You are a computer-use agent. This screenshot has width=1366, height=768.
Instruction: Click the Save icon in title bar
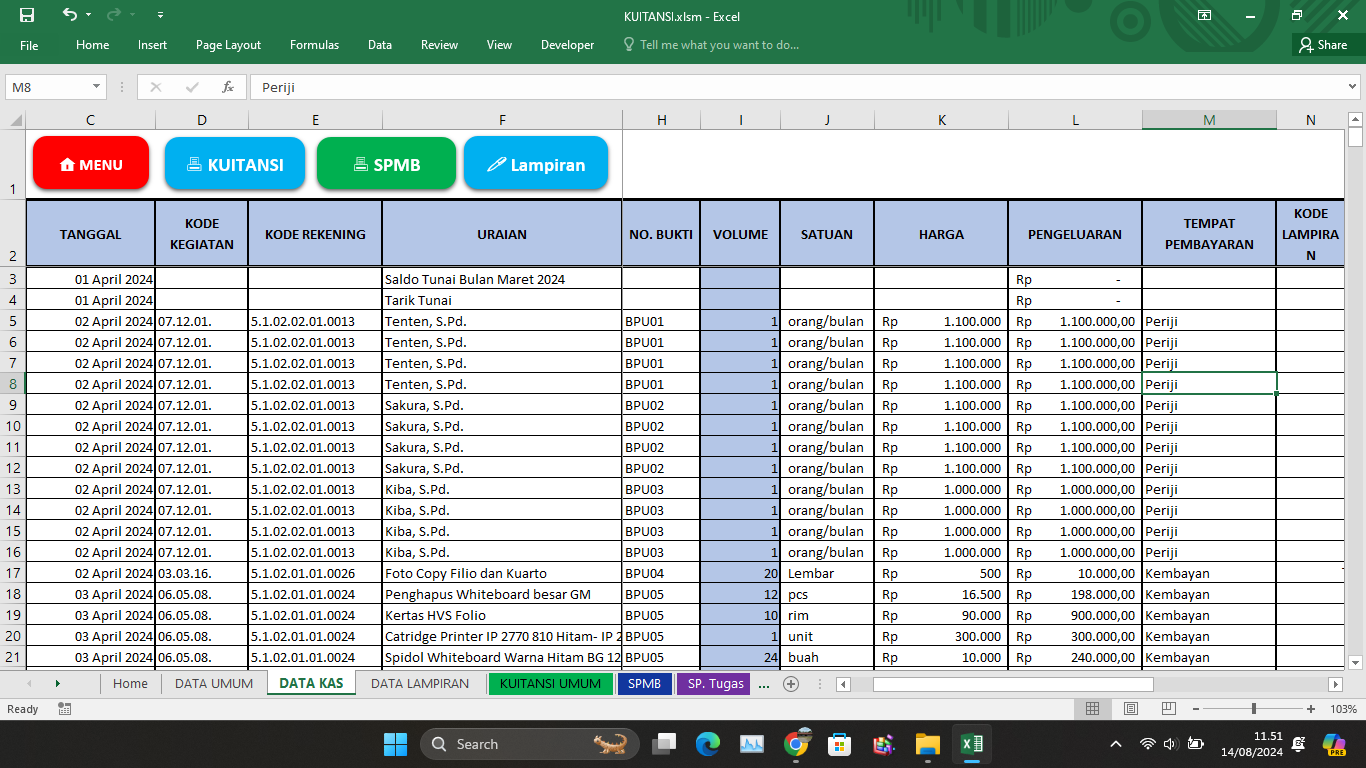27,15
